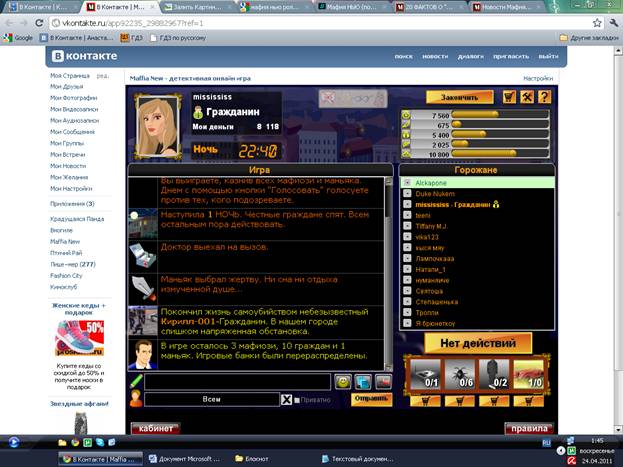Click the Закончить button
The width and height of the screenshot is (623, 467).
point(460,97)
